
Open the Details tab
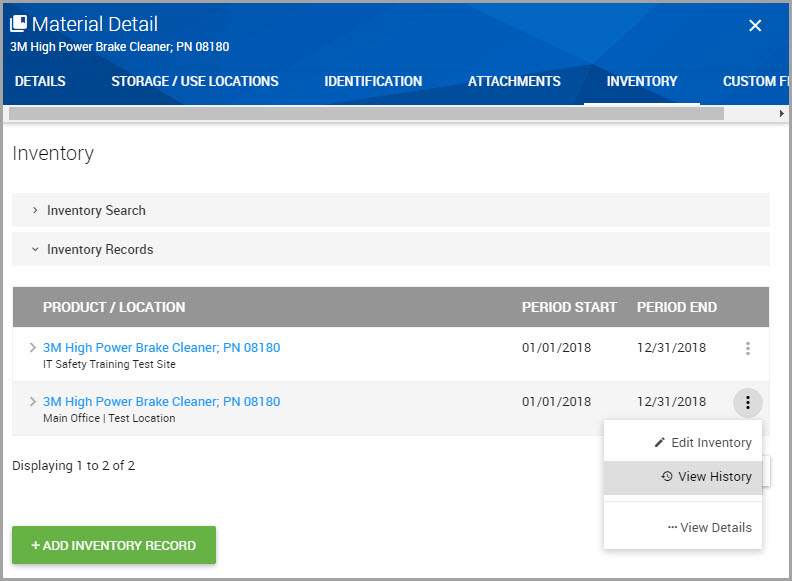[x=40, y=81]
